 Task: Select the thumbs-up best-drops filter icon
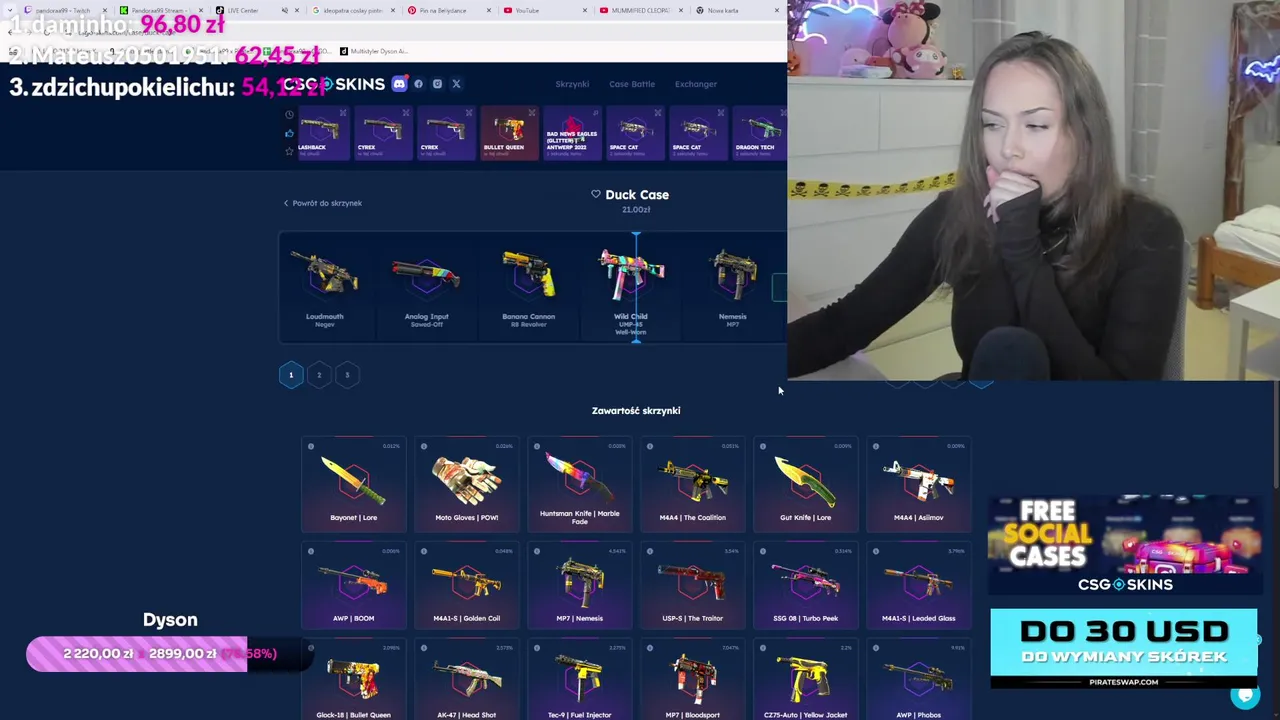pyautogui.click(x=289, y=133)
